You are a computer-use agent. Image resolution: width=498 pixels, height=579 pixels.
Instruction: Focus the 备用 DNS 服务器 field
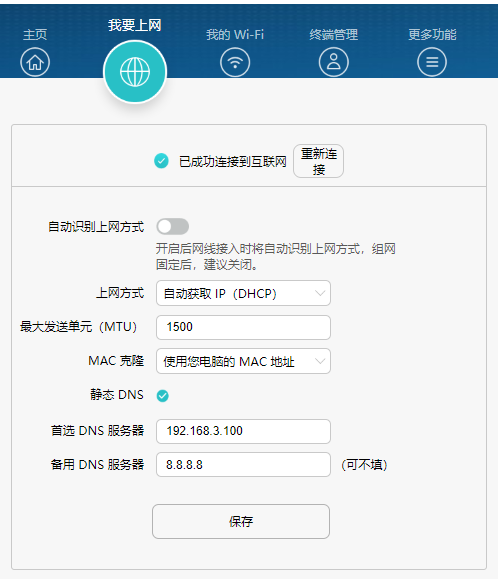[x=243, y=465]
